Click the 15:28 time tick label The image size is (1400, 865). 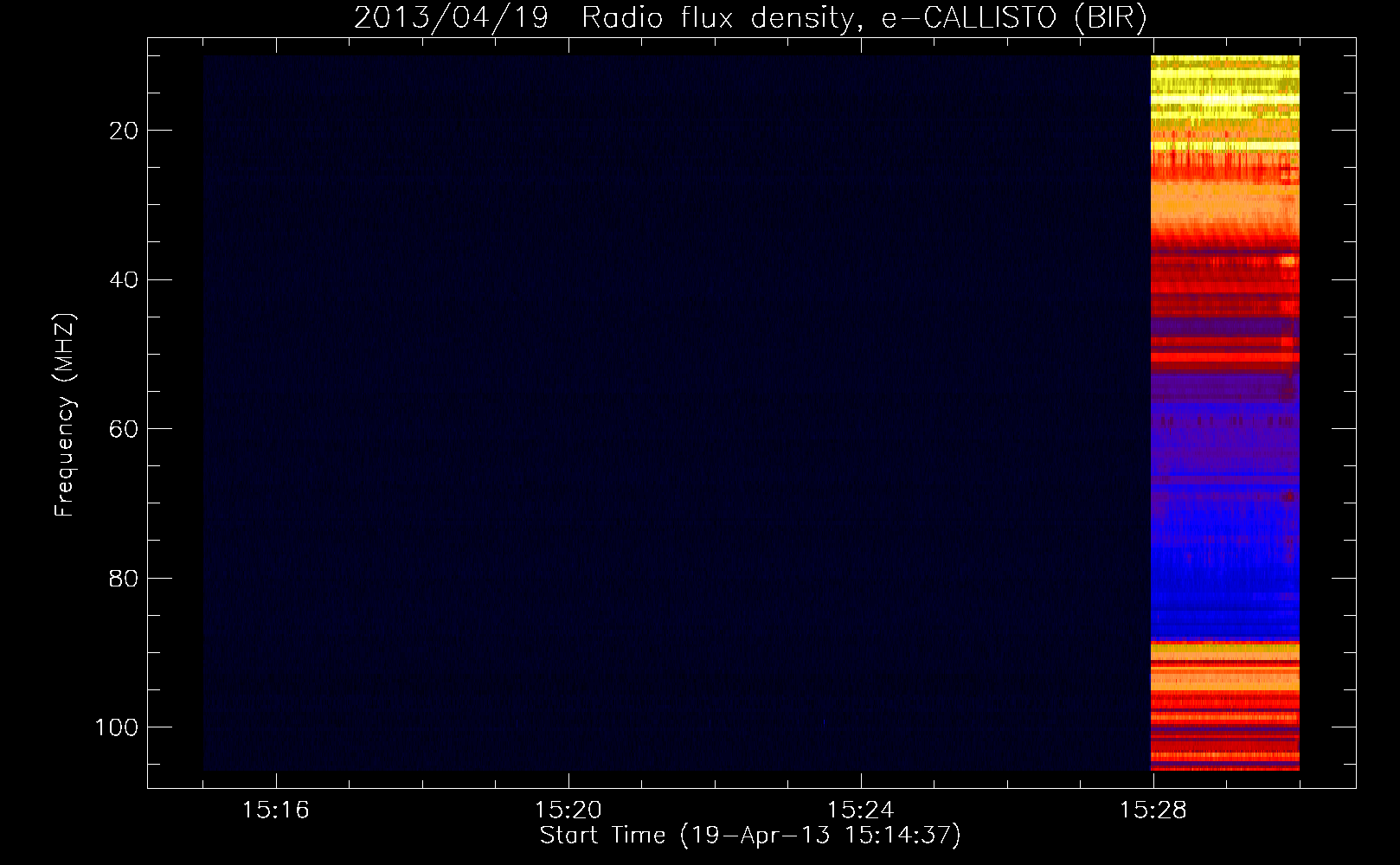click(1153, 810)
